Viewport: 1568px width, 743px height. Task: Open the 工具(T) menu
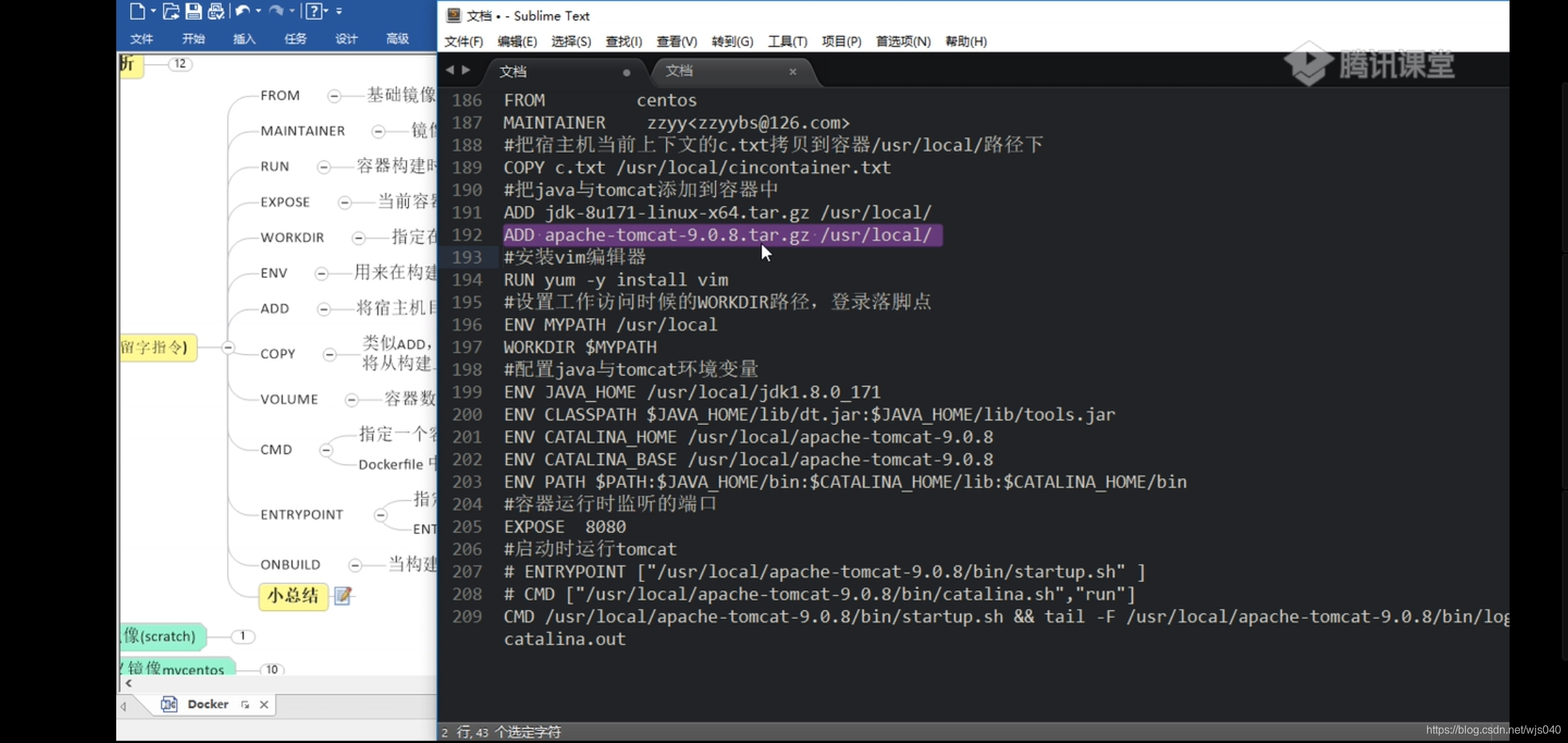(x=787, y=41)
